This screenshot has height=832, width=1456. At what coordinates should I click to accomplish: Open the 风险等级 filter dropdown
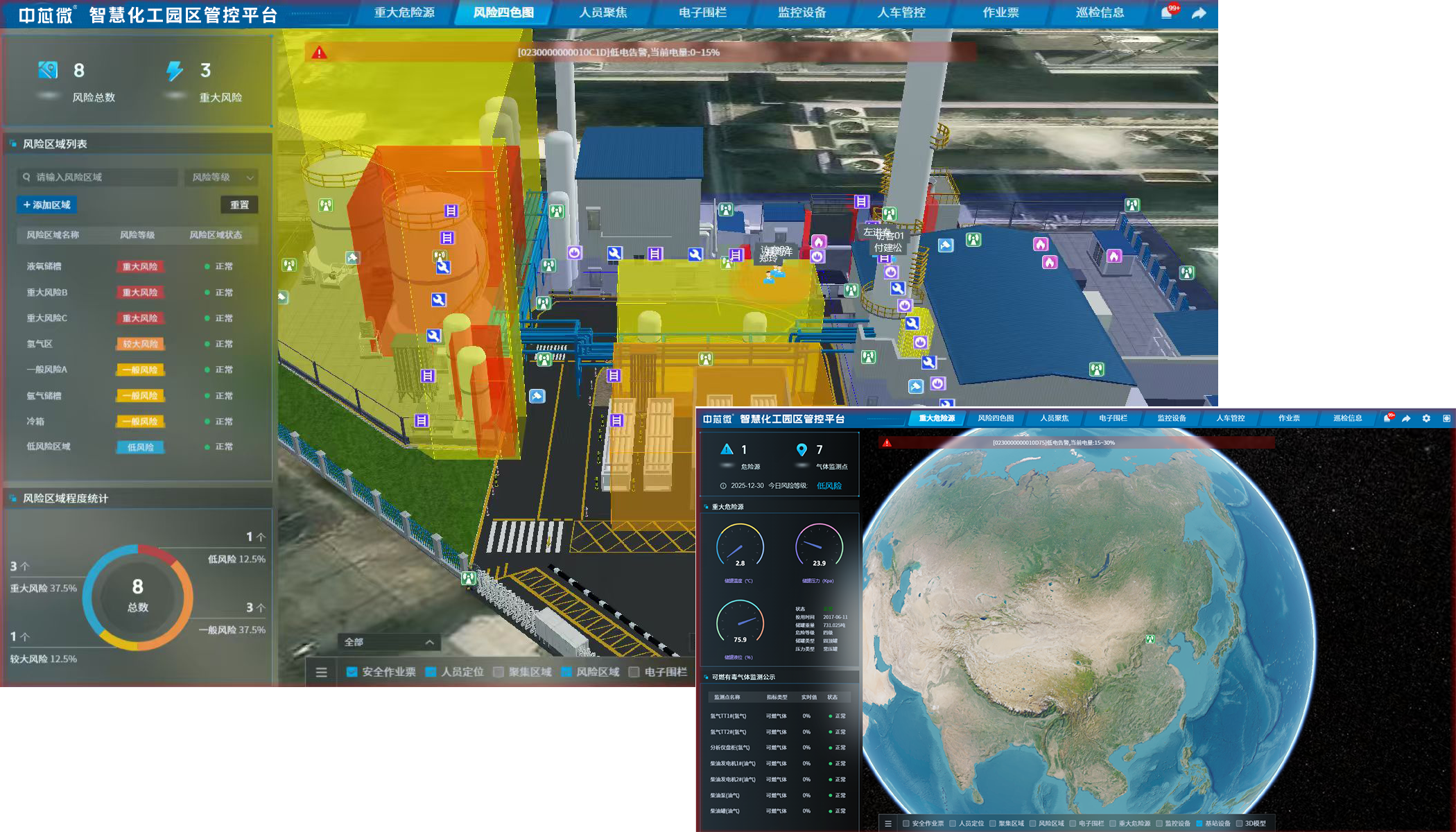(x=222, y=177)
